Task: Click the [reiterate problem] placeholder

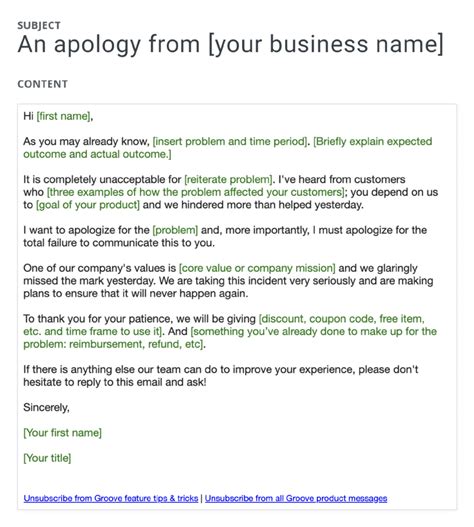Action: pos(228,179)
